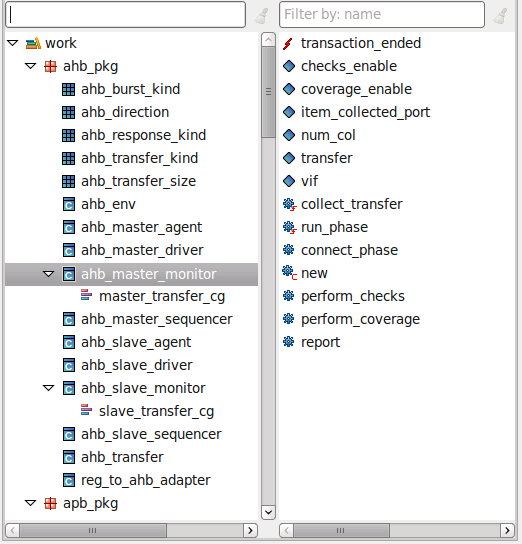Click the members horizontal scrollbar right arrow

(507, 530)
